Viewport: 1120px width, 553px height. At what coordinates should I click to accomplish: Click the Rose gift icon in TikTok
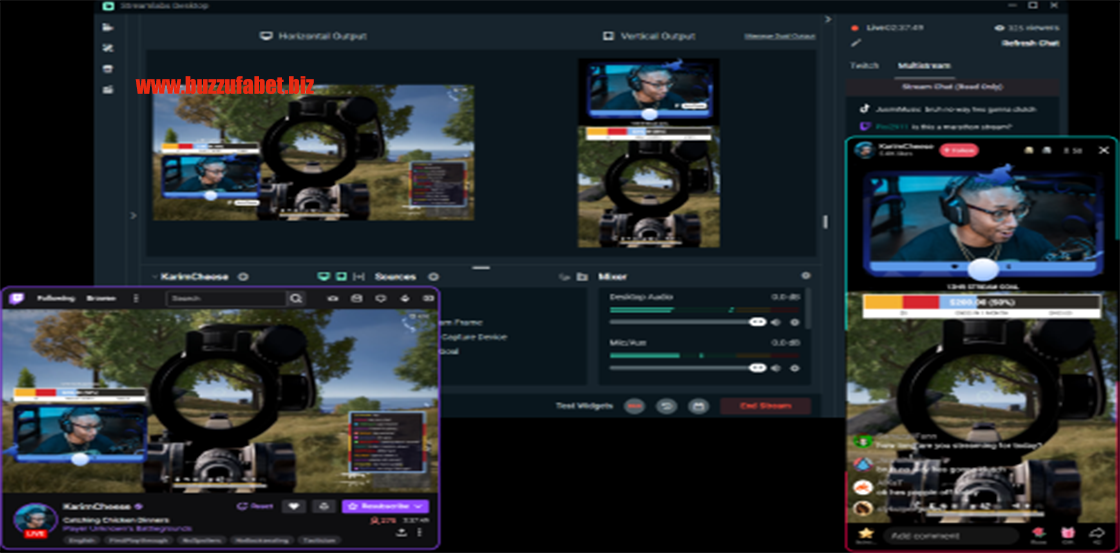(x=1039, y=534)
